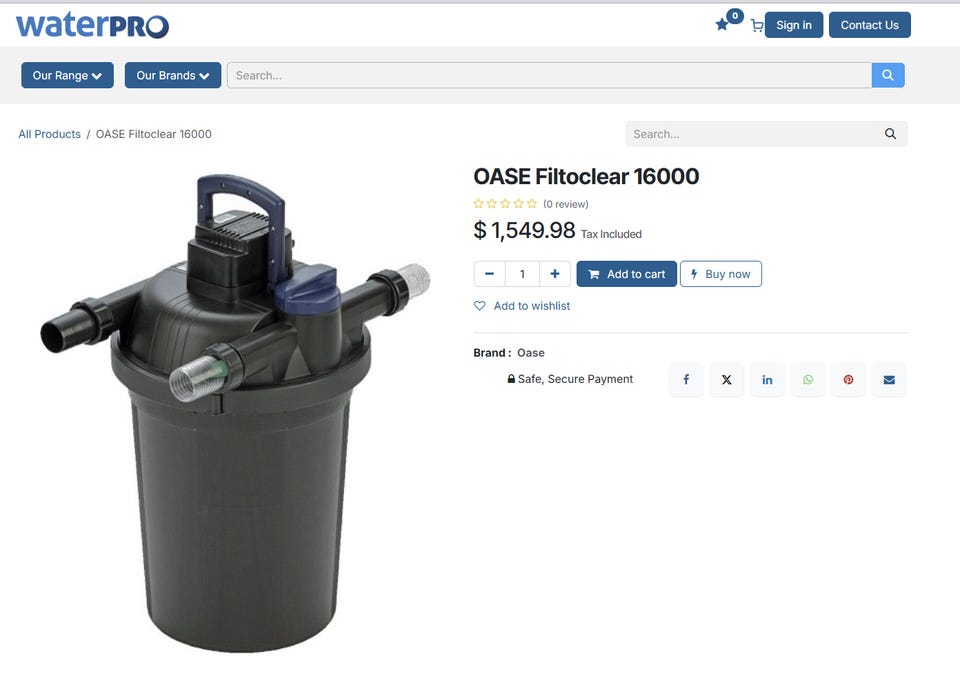960x685 pixels.
Task: Share product on X (Twitter)
Action: (727, 380)
